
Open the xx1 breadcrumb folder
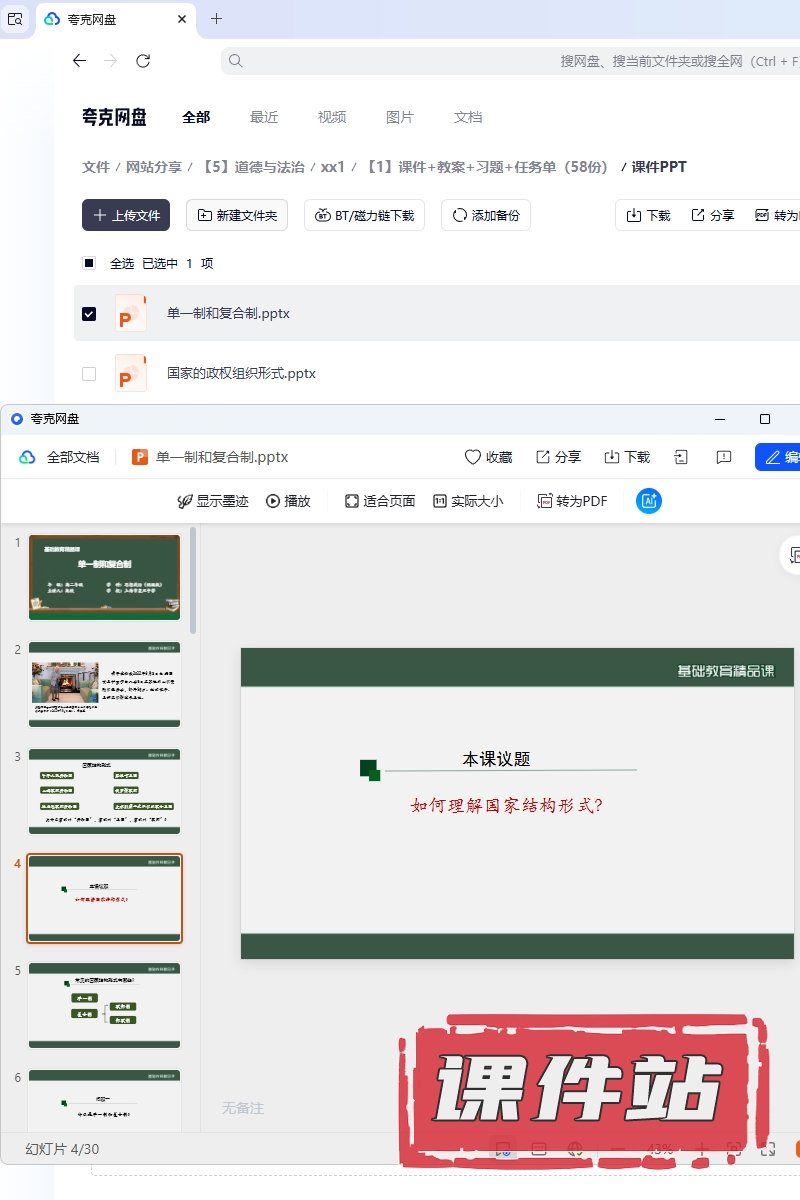click(x=333, y=167)
